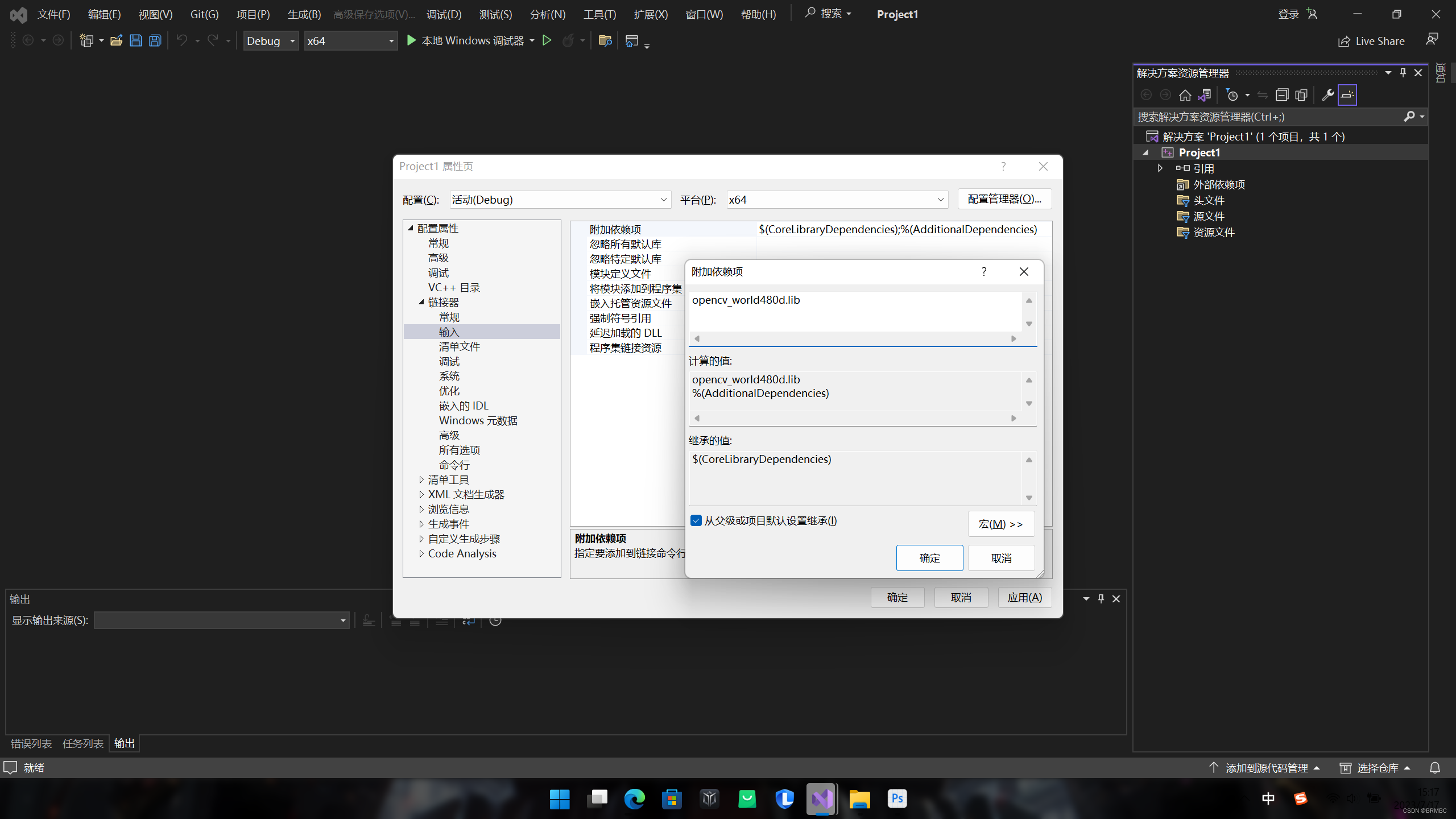1456x819 pixels.
Task: Click the notification bell in the status bar
Action: click(1435, 768)
